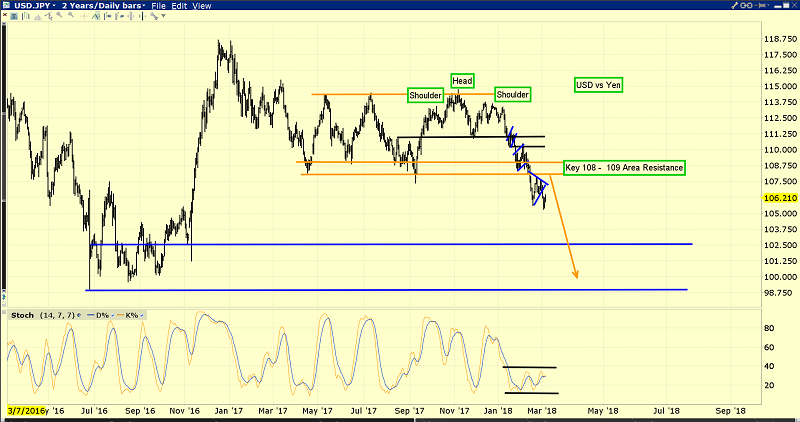Open the File menu
Screen dimensions: 800x422
[x=158, y=6]
